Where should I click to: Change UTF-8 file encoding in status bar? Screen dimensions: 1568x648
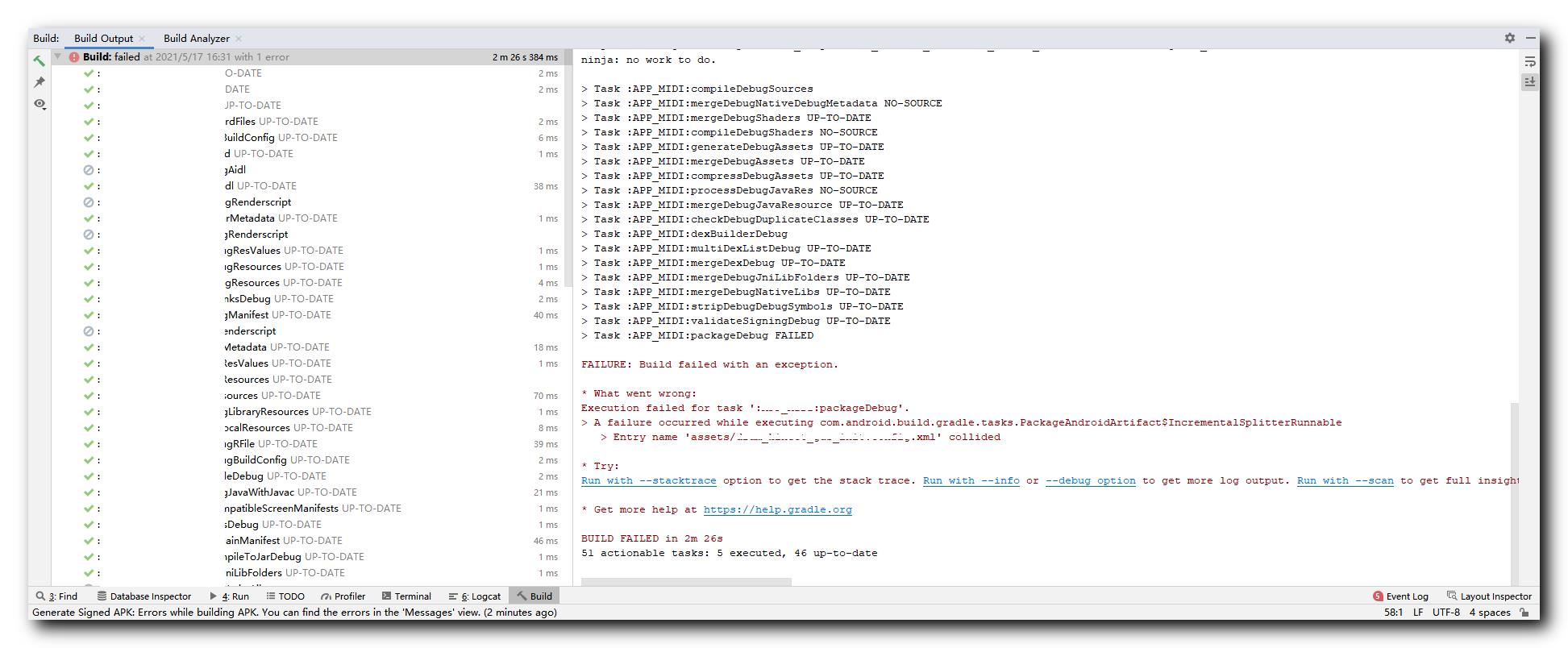coord(1446,613)
